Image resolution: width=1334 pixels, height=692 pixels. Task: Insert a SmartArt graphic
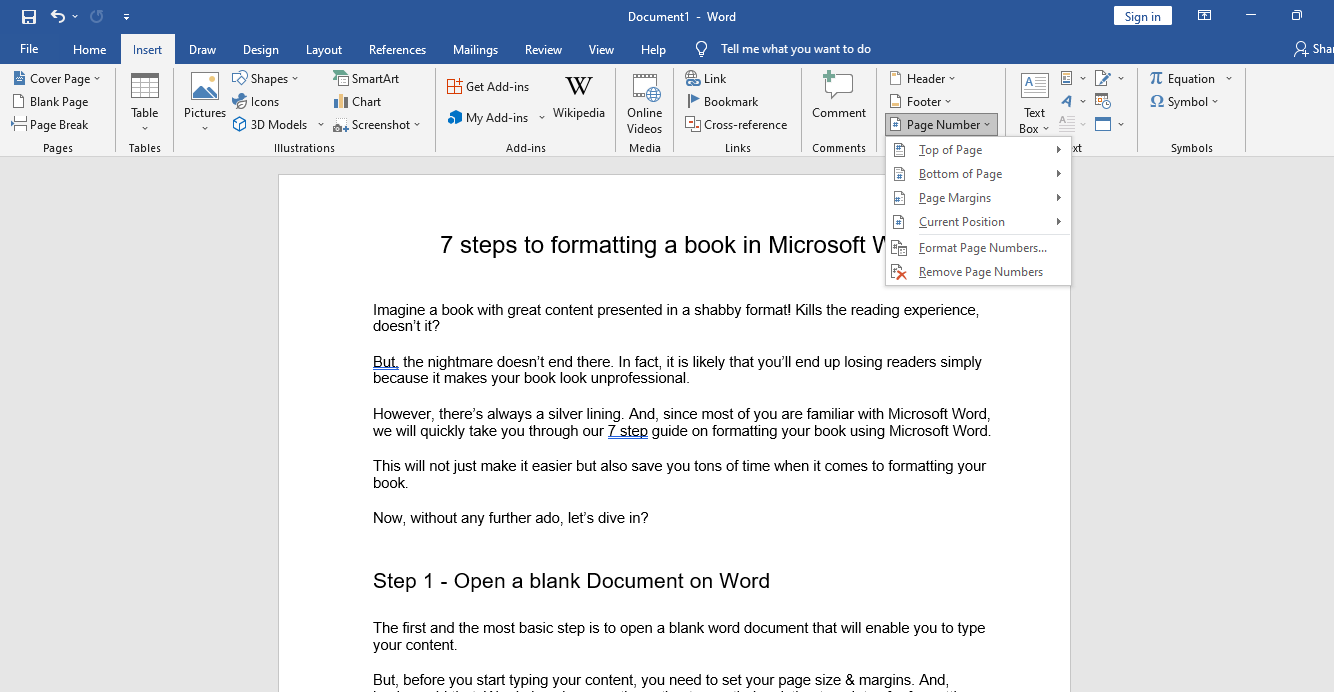366,79
